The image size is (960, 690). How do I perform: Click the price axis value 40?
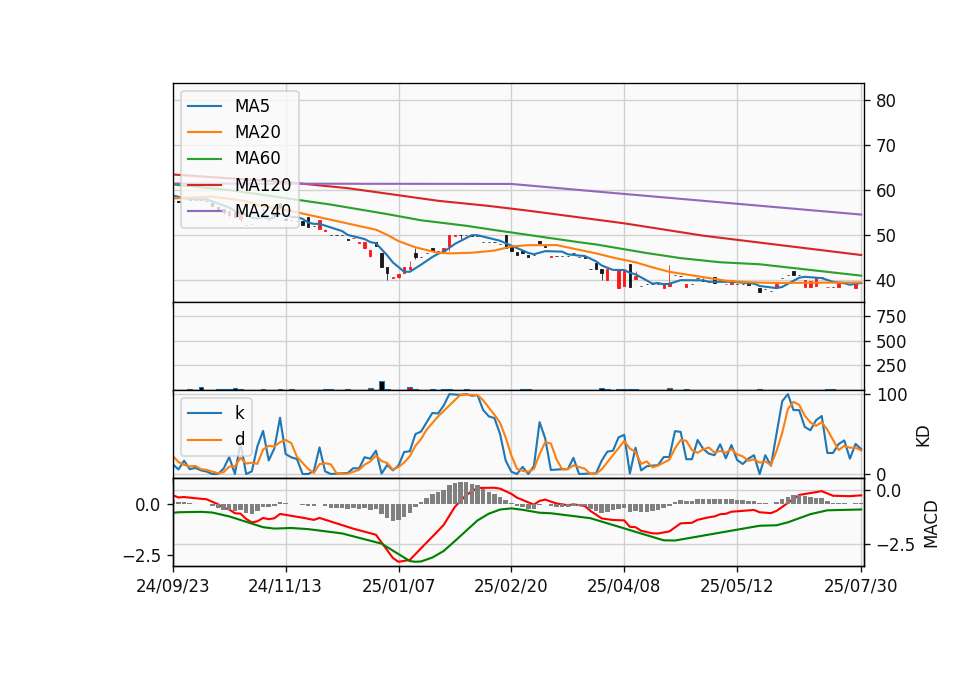[x=885, y=281]
